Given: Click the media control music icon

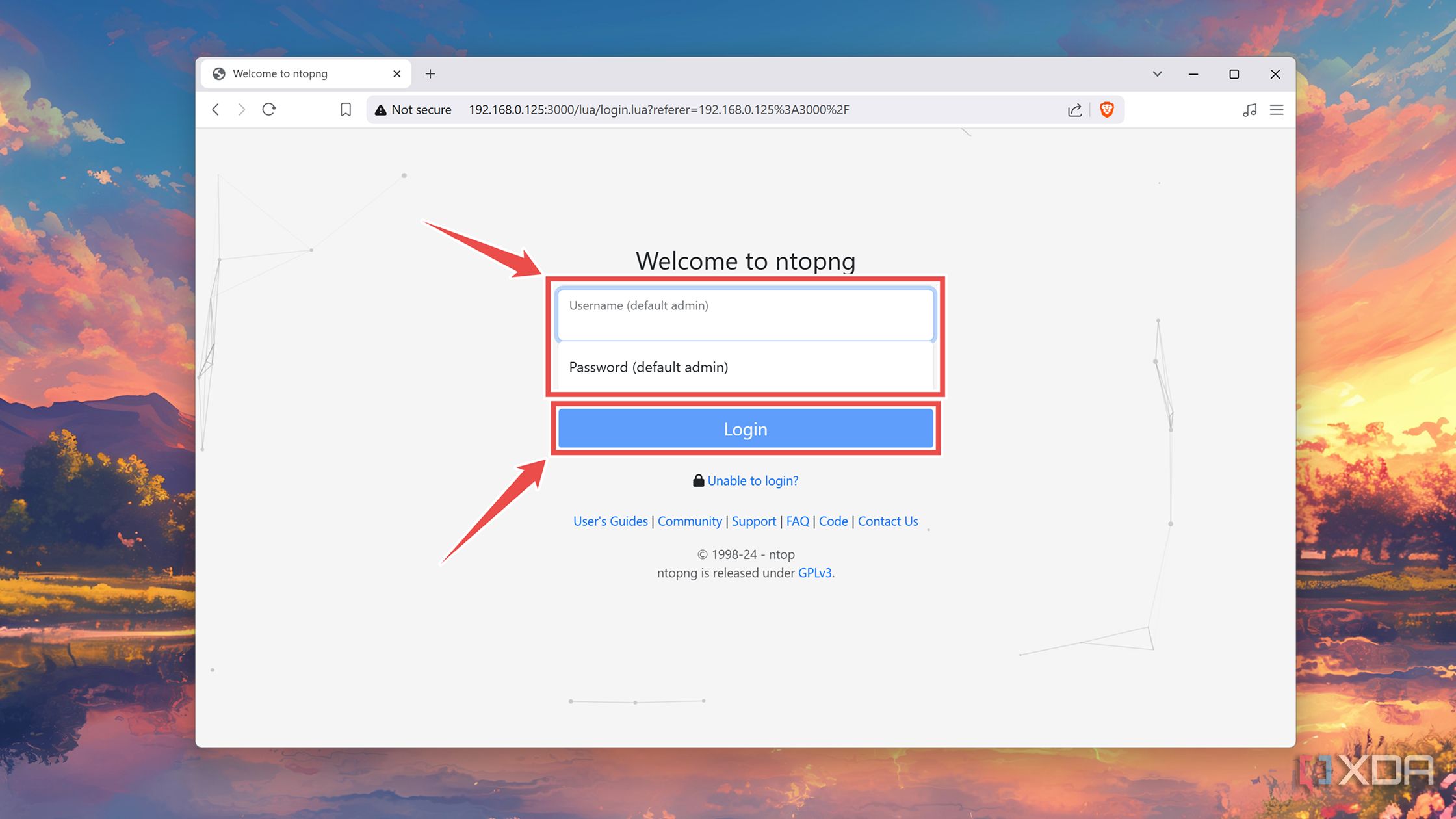Looking at the screenshot, I should [x=1249, y=109].
